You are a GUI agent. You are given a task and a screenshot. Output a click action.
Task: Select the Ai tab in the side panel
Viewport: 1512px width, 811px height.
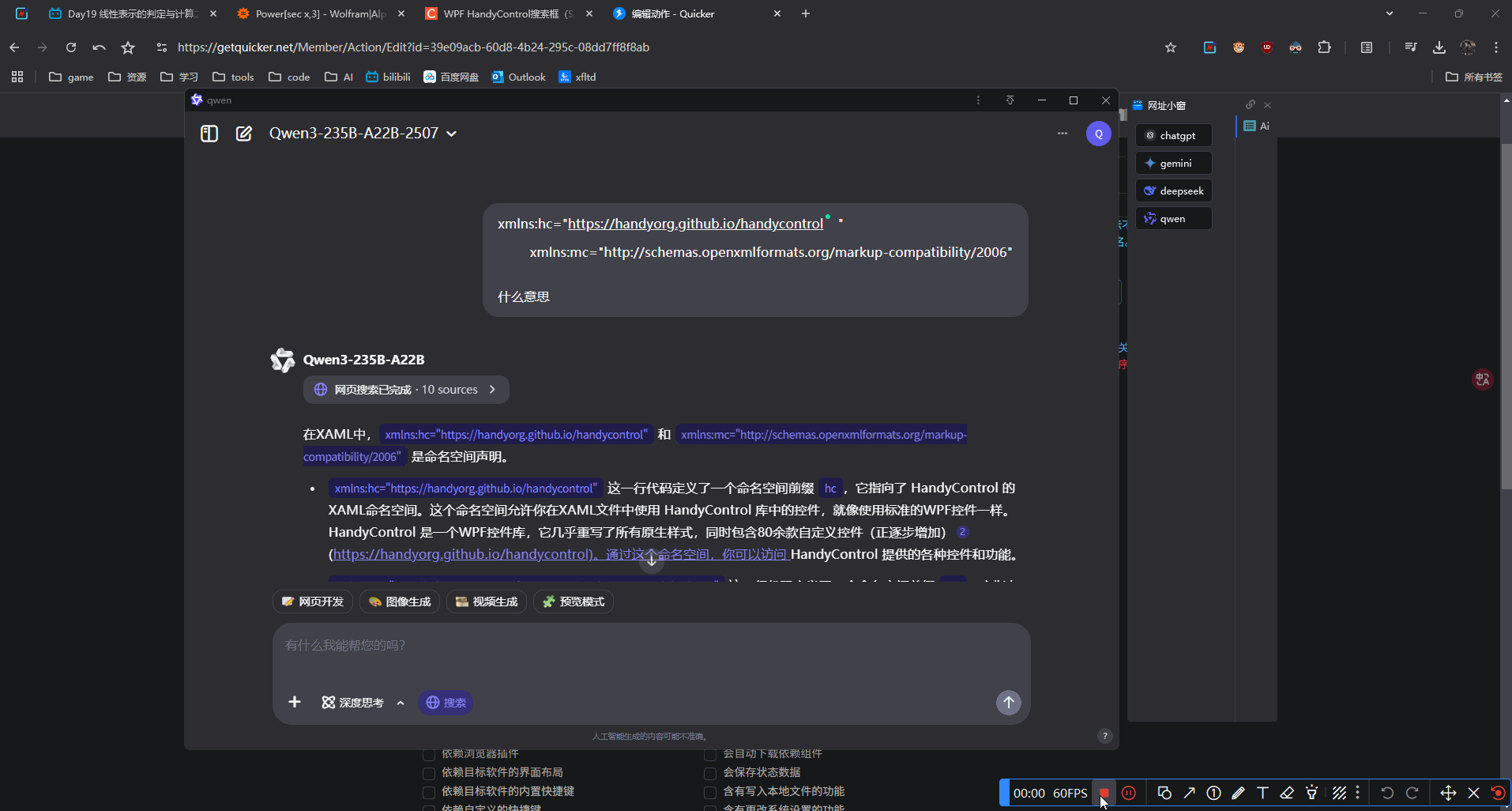[x=1257, y=126]
